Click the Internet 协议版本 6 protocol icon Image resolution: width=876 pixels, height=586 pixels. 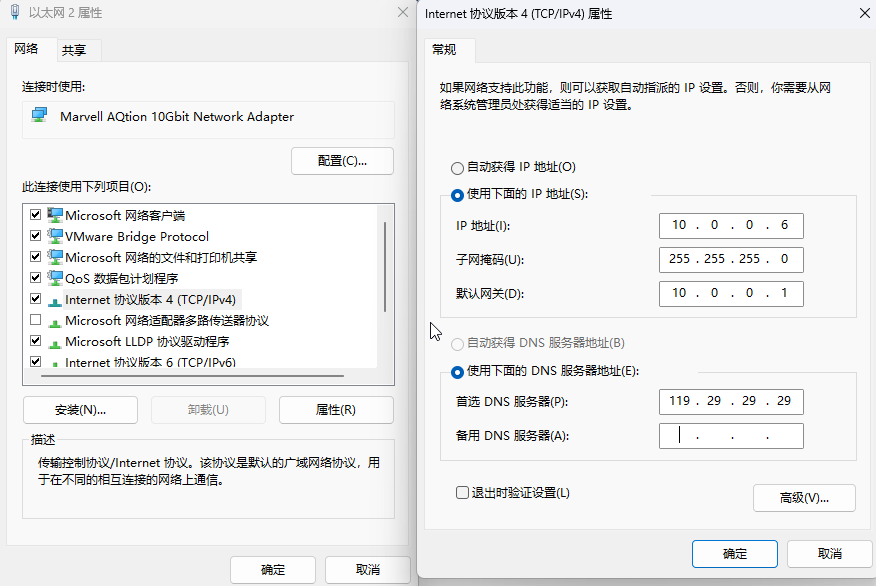(55, 364)
